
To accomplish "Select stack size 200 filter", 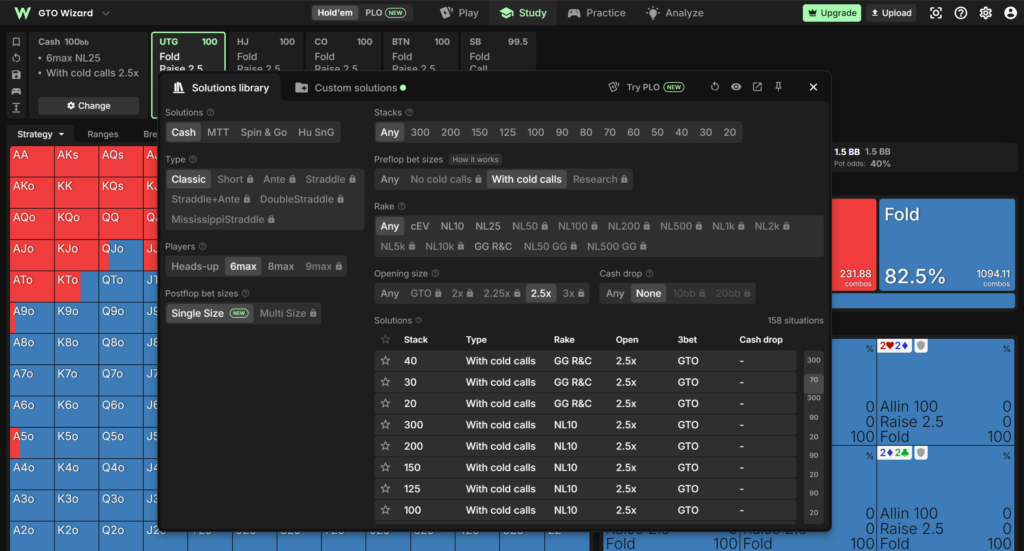I will pyautogui.click(x=450, y=133).
